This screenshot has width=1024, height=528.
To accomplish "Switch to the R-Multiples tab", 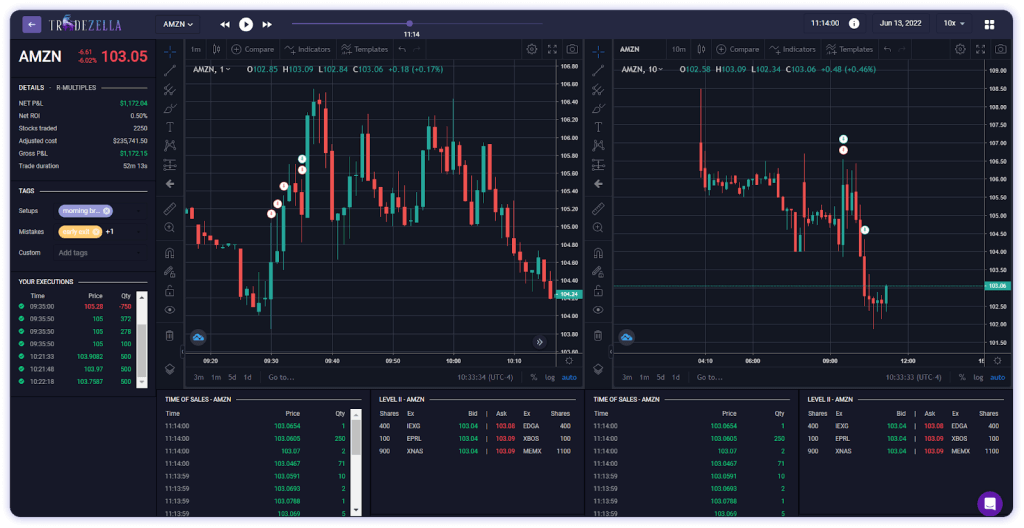I will pyautogui.click(x=76, y=88).
